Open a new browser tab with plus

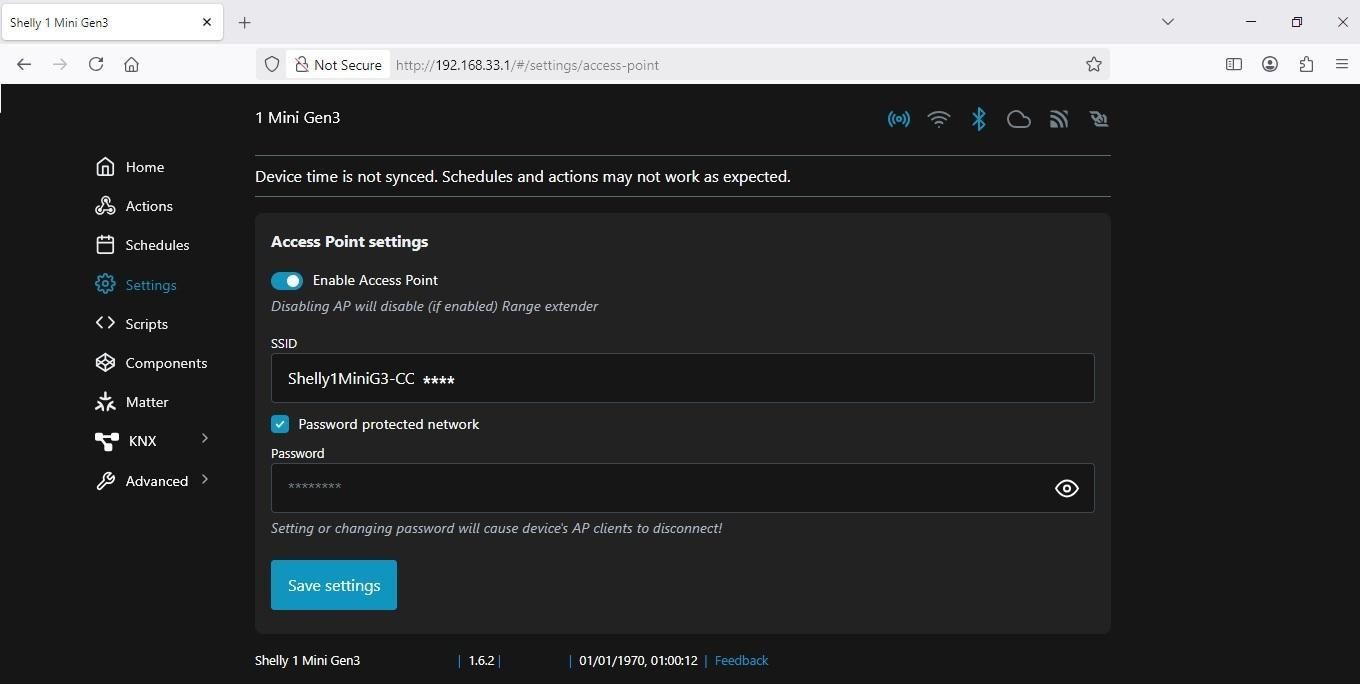click(x=244, y=22)
